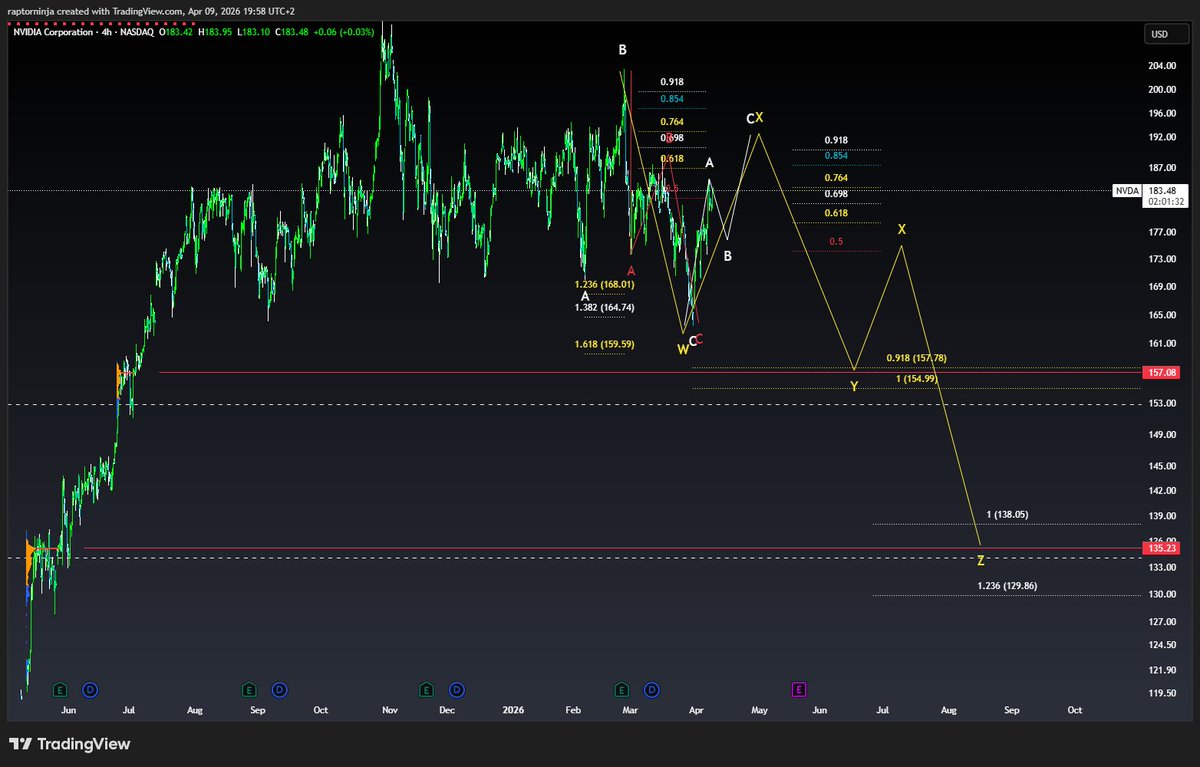Select the yellow wave label Z
The image size is (1200, 767).
pos(981,560)
